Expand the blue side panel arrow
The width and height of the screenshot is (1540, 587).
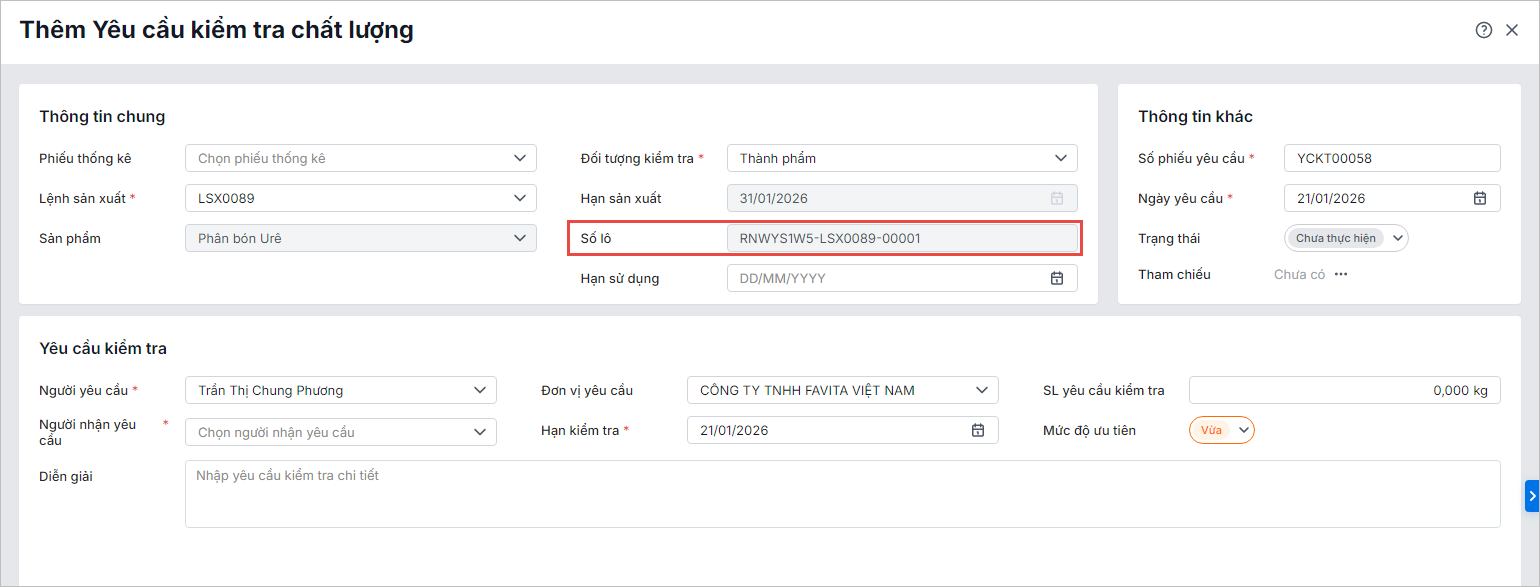click(x=1532, y=496)
